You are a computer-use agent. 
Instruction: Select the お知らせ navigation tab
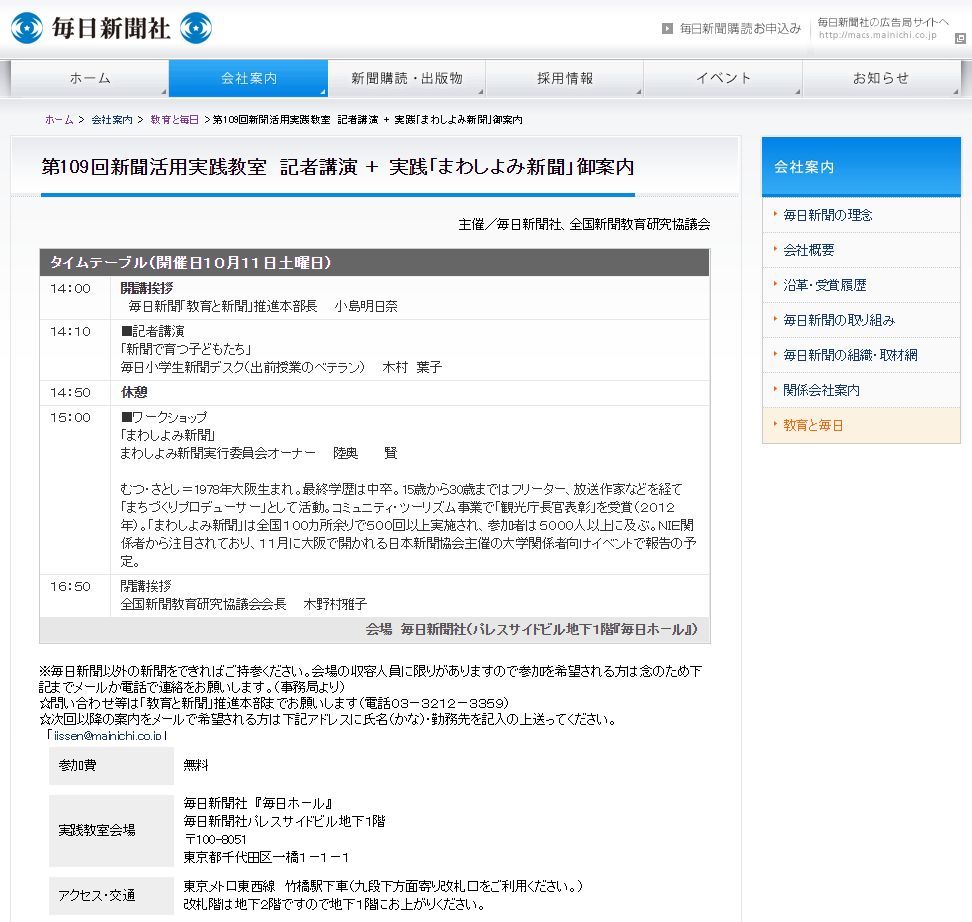click(880, 78)
